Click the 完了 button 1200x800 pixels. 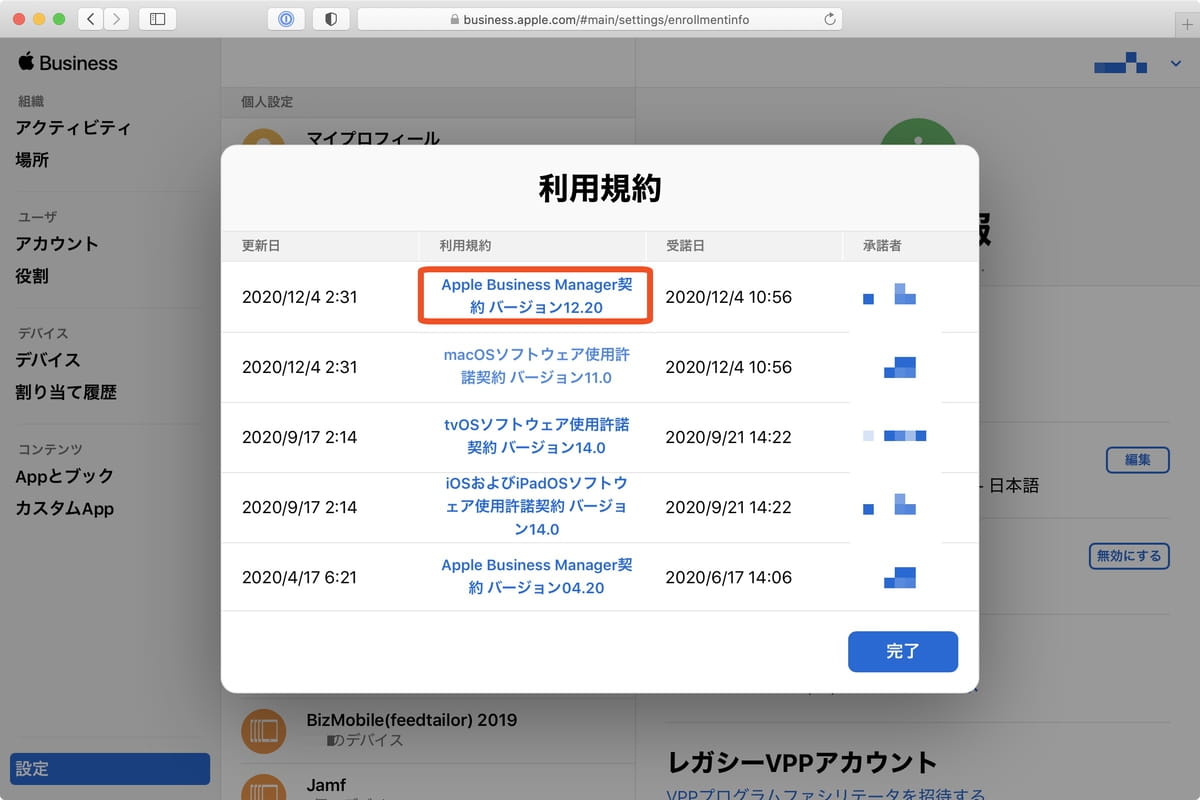click(903, 651)
